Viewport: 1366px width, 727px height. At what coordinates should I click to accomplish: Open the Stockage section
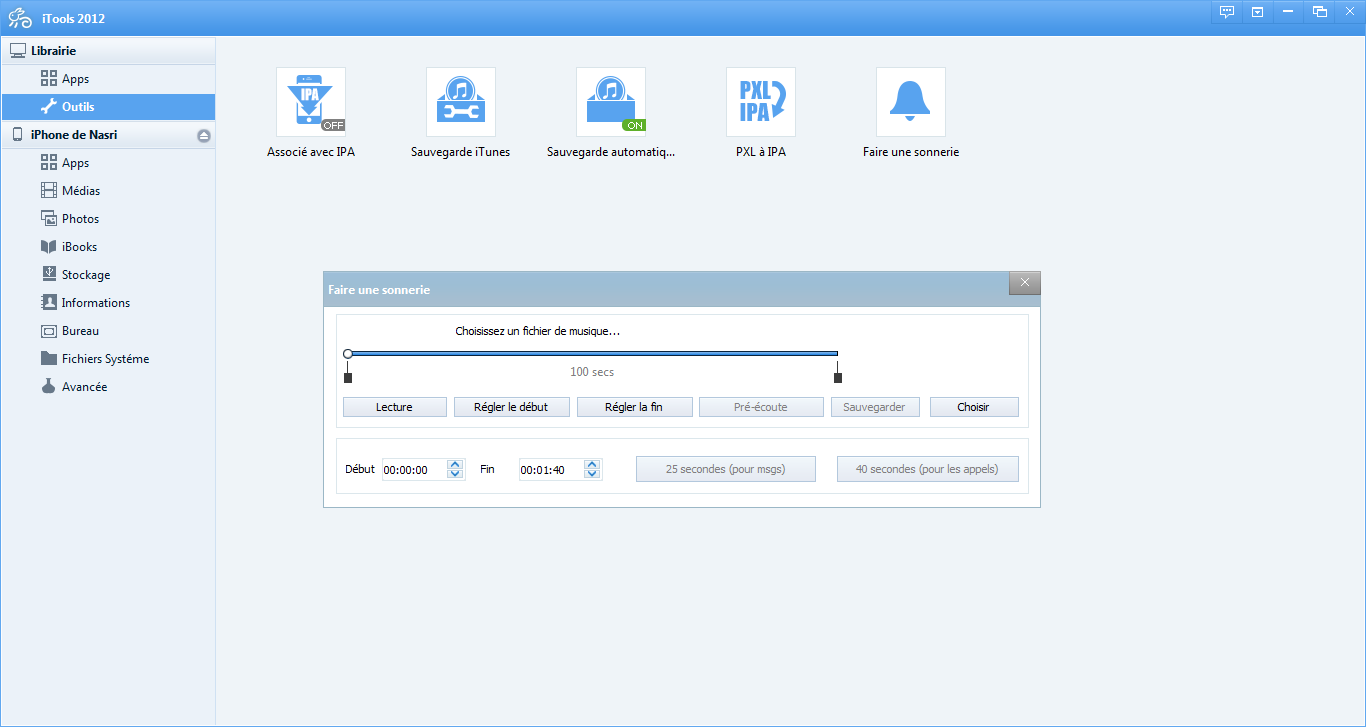(108, 275)
